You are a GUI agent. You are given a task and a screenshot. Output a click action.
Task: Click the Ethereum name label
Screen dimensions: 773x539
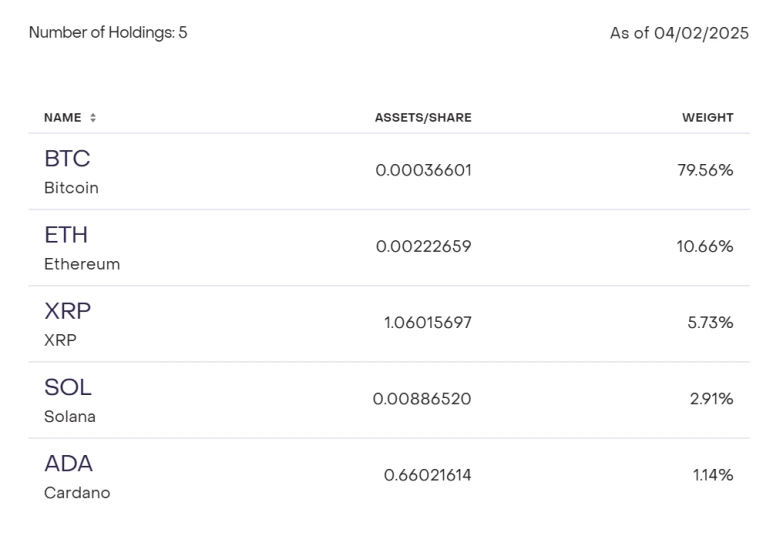tap(82, 264)
